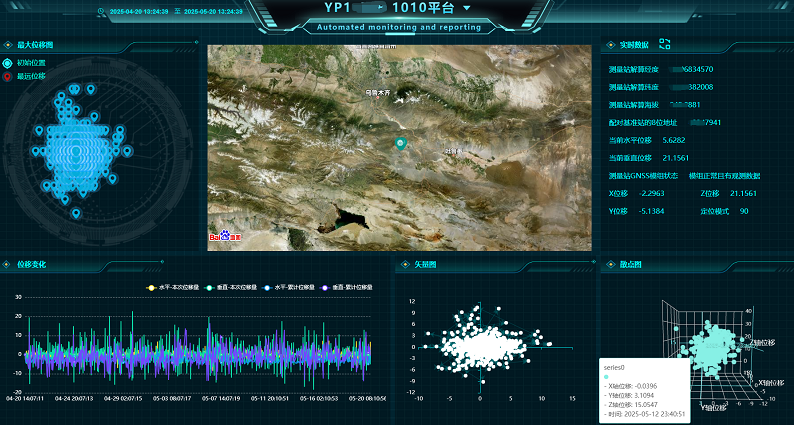Click the red 最远位移 pin icon
The height and width of the screenshot is (425, 794).
(x=7, y=77)
